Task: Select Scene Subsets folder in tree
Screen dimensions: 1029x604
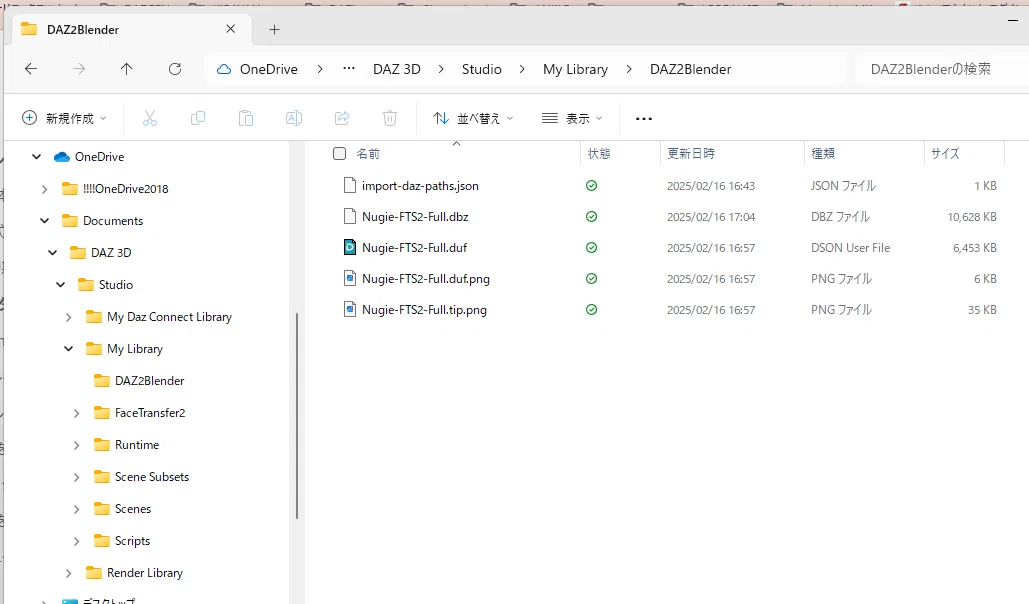Action: [152, 477]
